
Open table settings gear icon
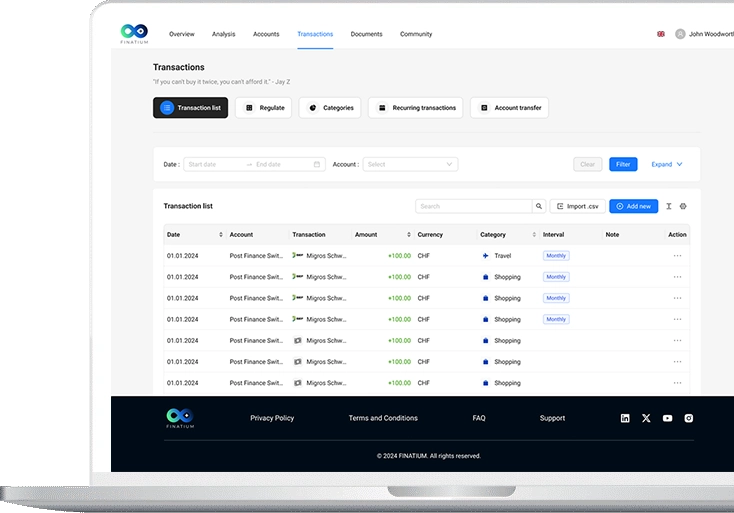(683, 206)
